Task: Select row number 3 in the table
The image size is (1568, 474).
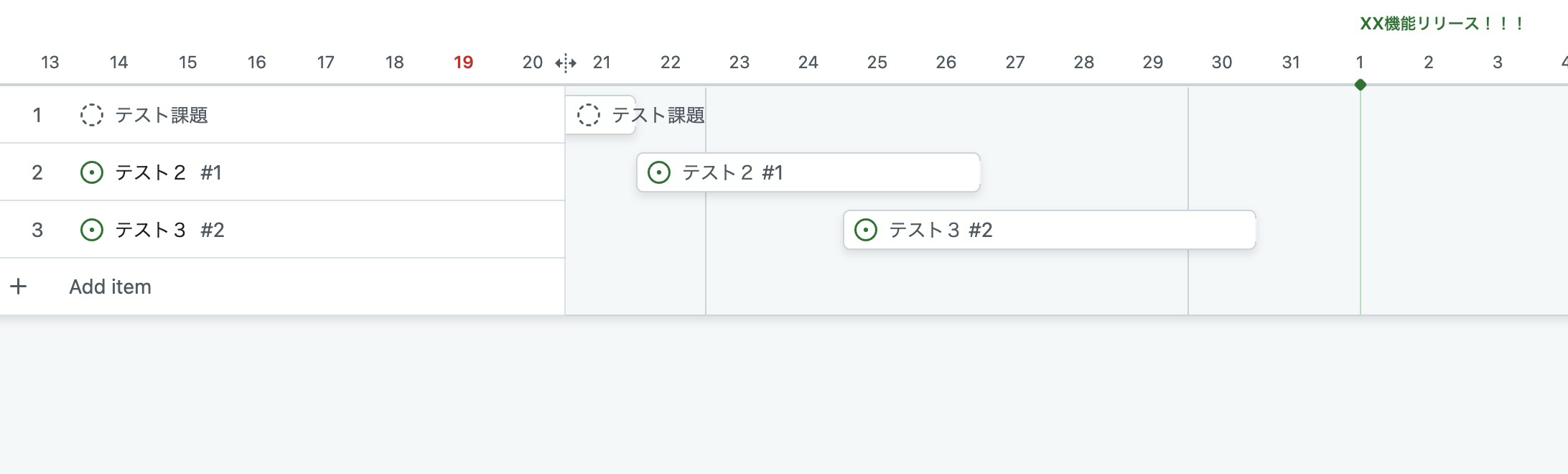Action: (x=37, y=230)
